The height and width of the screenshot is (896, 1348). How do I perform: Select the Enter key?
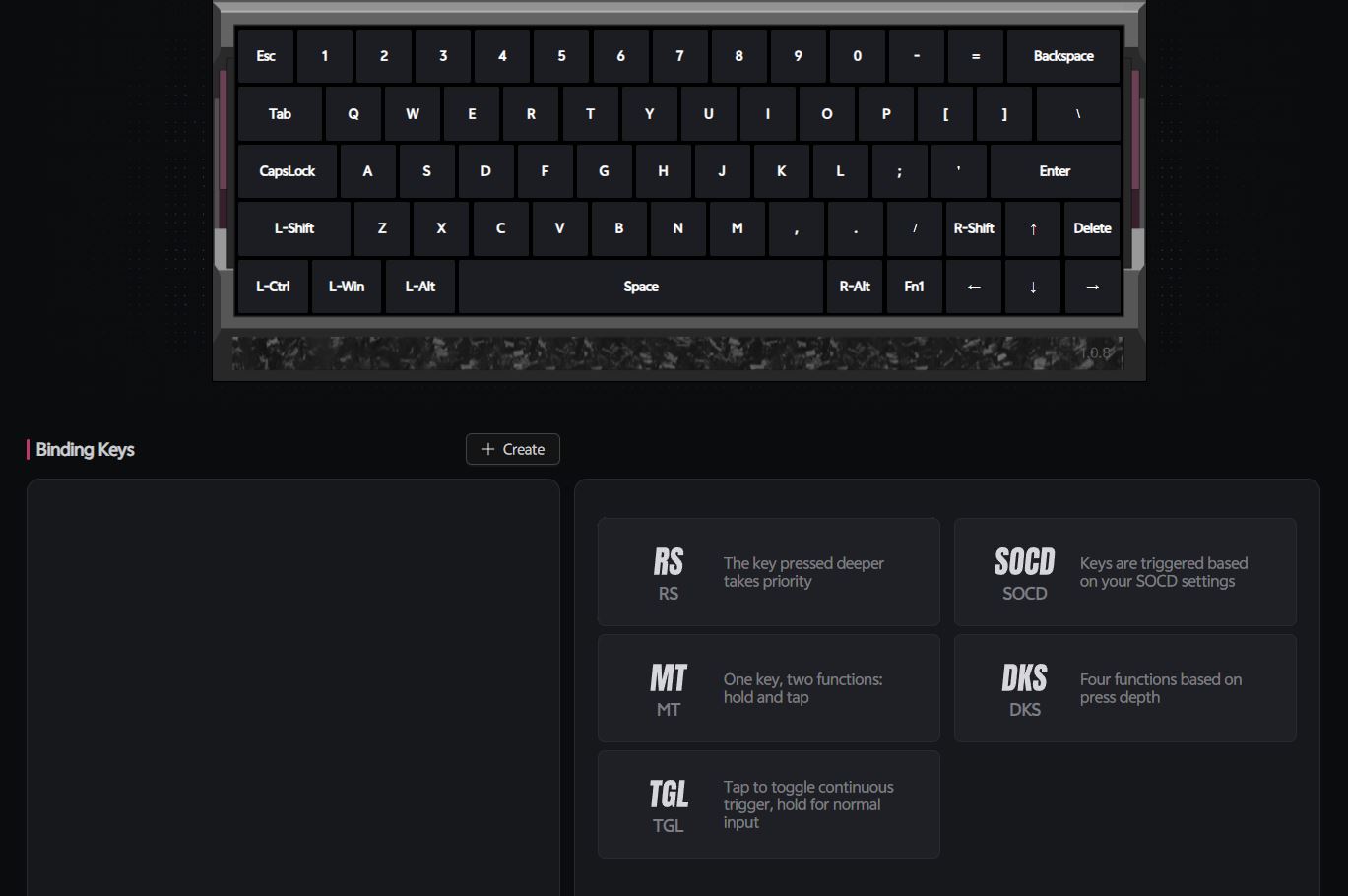point(1056,171)
